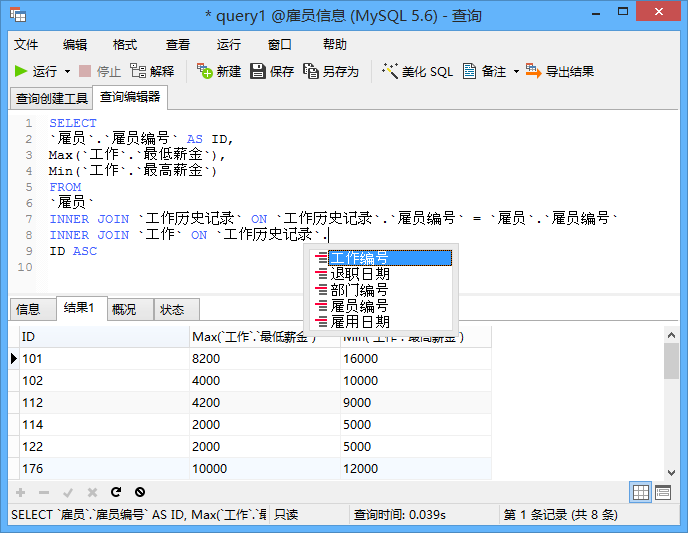Click the apply changes checkmark icon

[68, 492]
